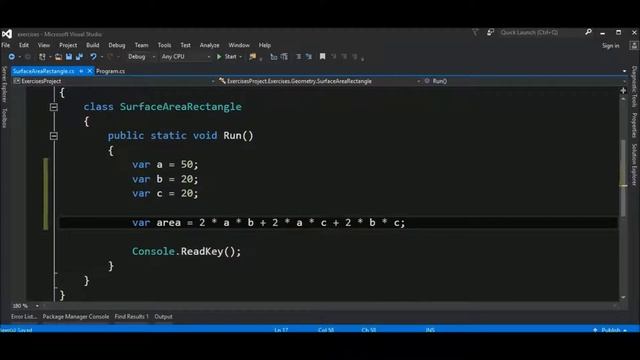Click the Open File folder icon
640x360 pixels.
pyautogui.click(x=58, y=57)
